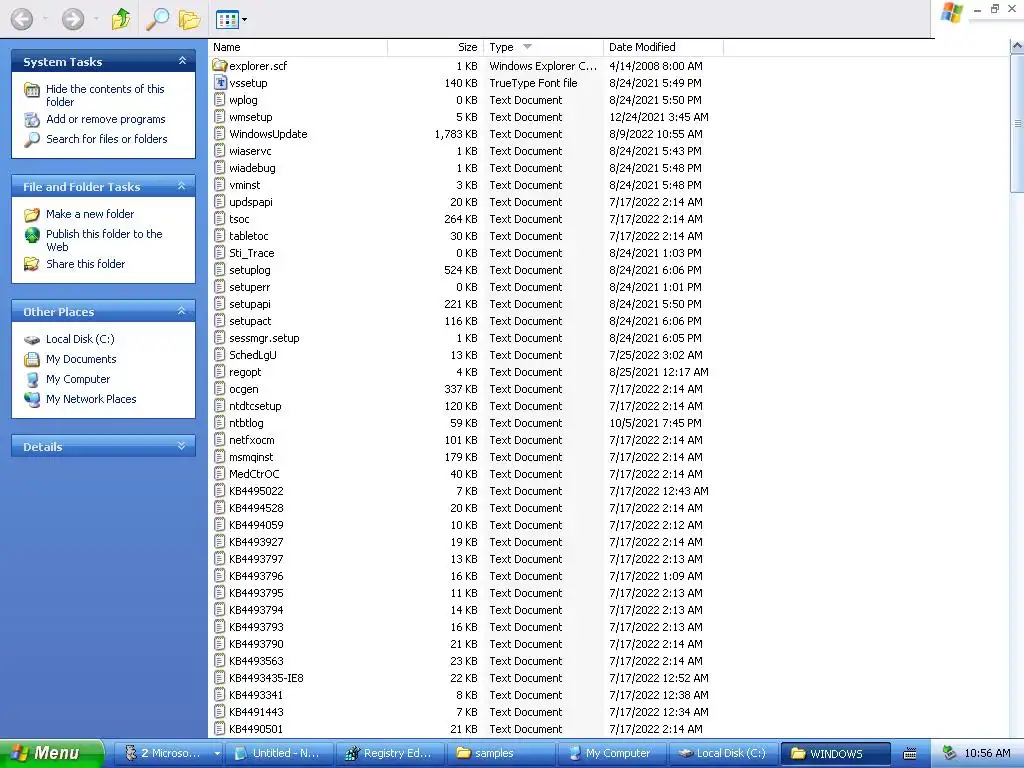Screen dimensions: 1024x768
Task: Select the KB4495022 file icon
Action: coord(220,490)
